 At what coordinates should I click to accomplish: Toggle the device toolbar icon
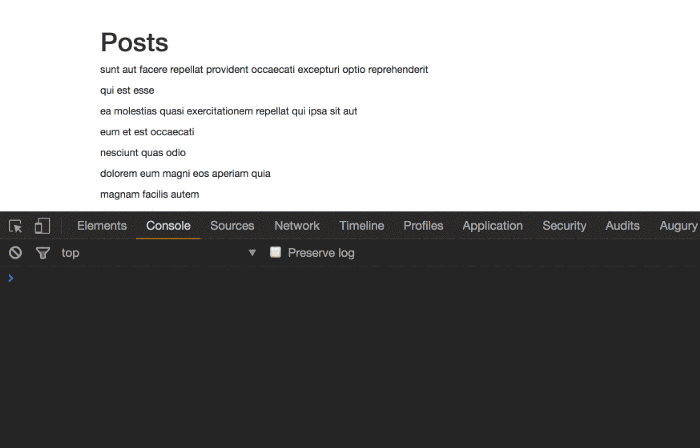point(42,226)
